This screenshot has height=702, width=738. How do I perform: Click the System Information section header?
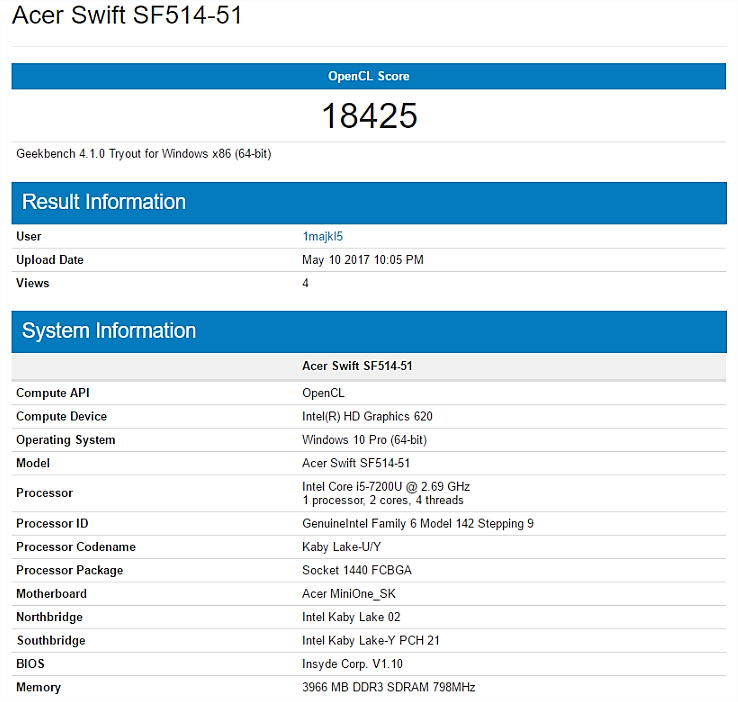[x=109, y=331]
